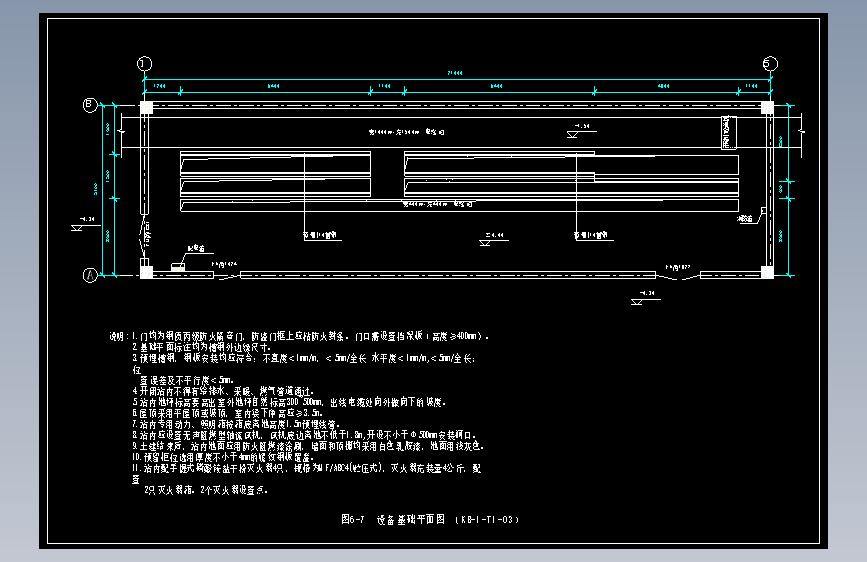Select grid axis bubble 1 at top left

[144, 64]
